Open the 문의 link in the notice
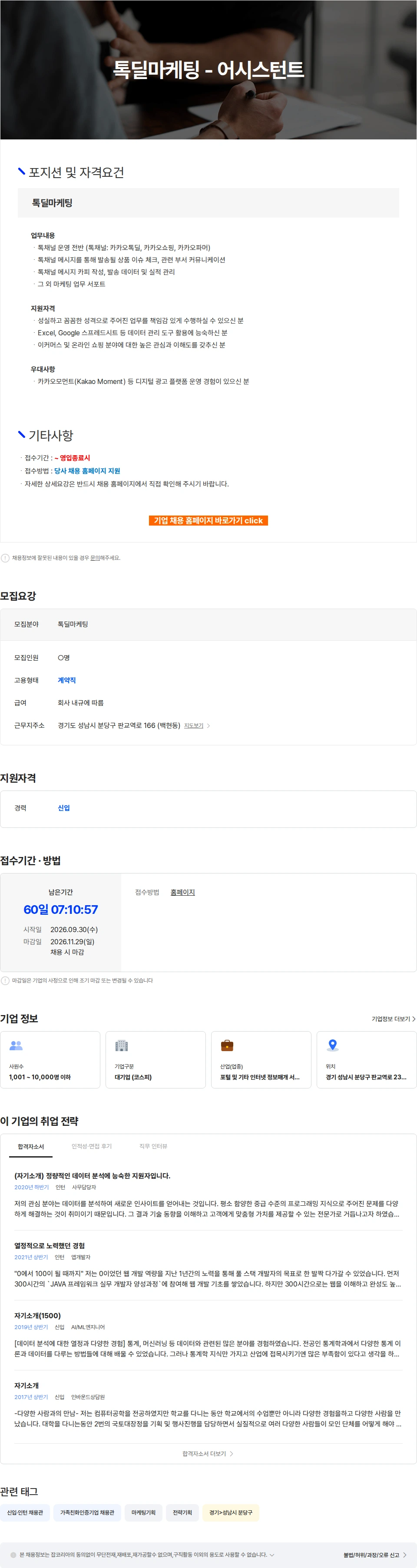This screenshot has width=417, height=1568. point(94,558)
